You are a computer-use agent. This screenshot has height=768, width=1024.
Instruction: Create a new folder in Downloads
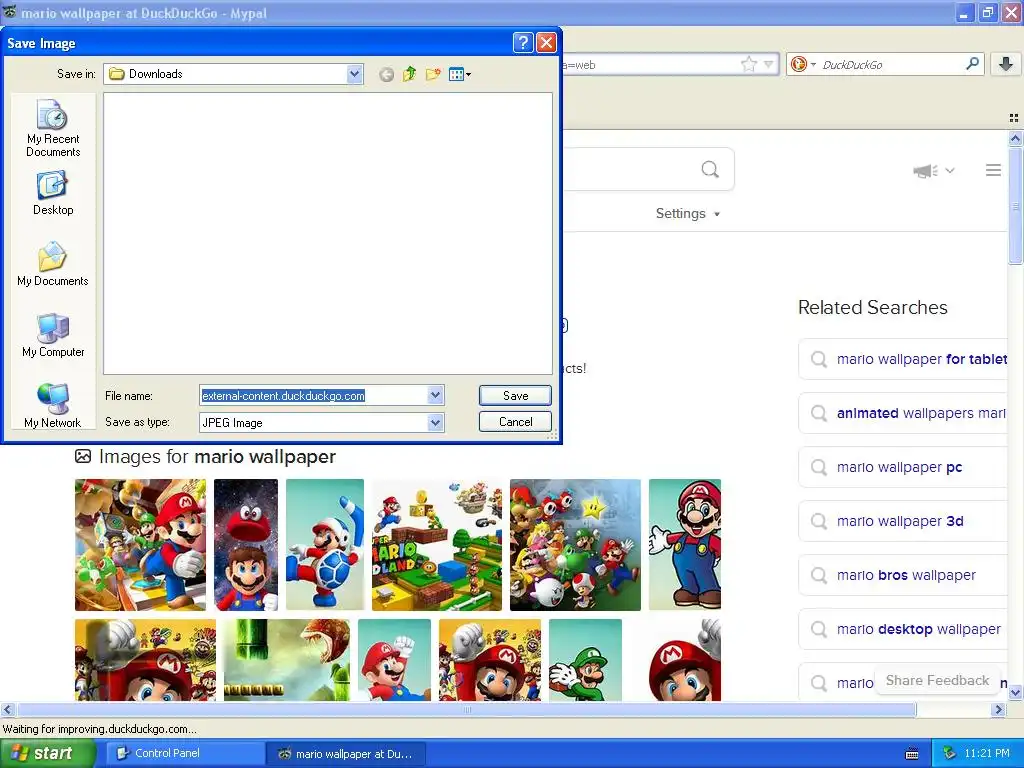click(432, 74)
